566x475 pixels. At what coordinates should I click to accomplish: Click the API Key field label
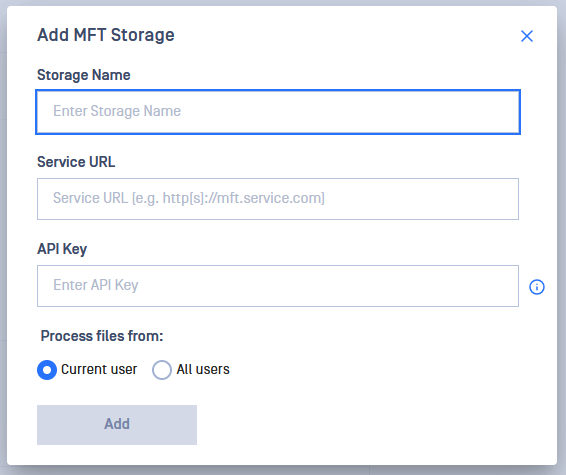coord(62,249)
